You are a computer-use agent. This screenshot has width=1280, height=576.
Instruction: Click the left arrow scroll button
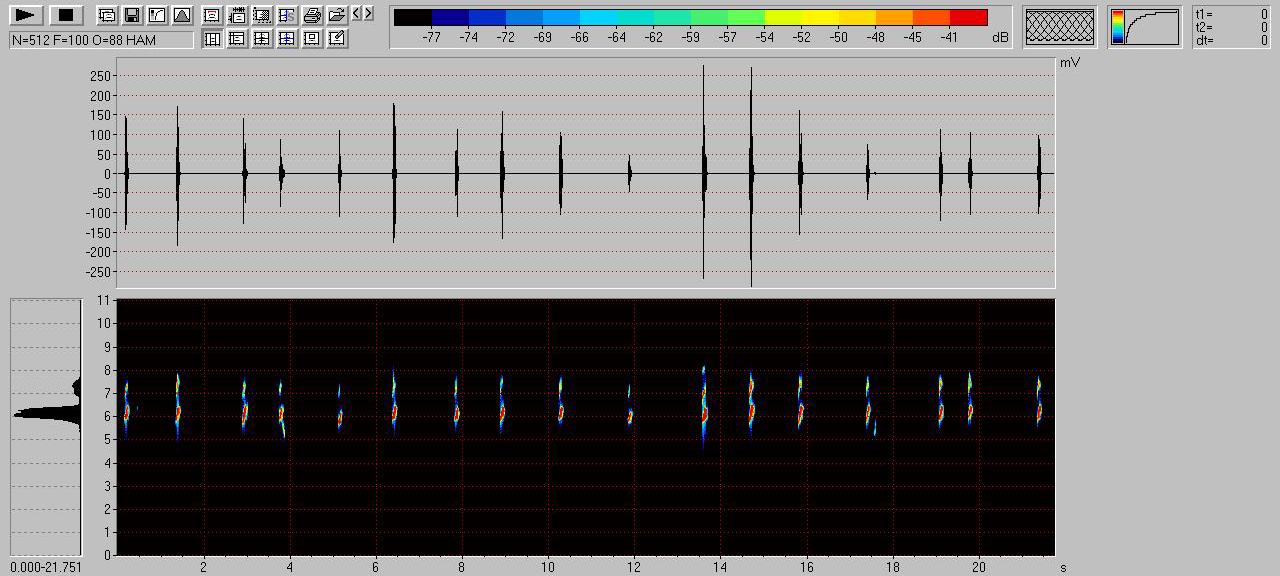pyautogui.click(x=357, y=14)
